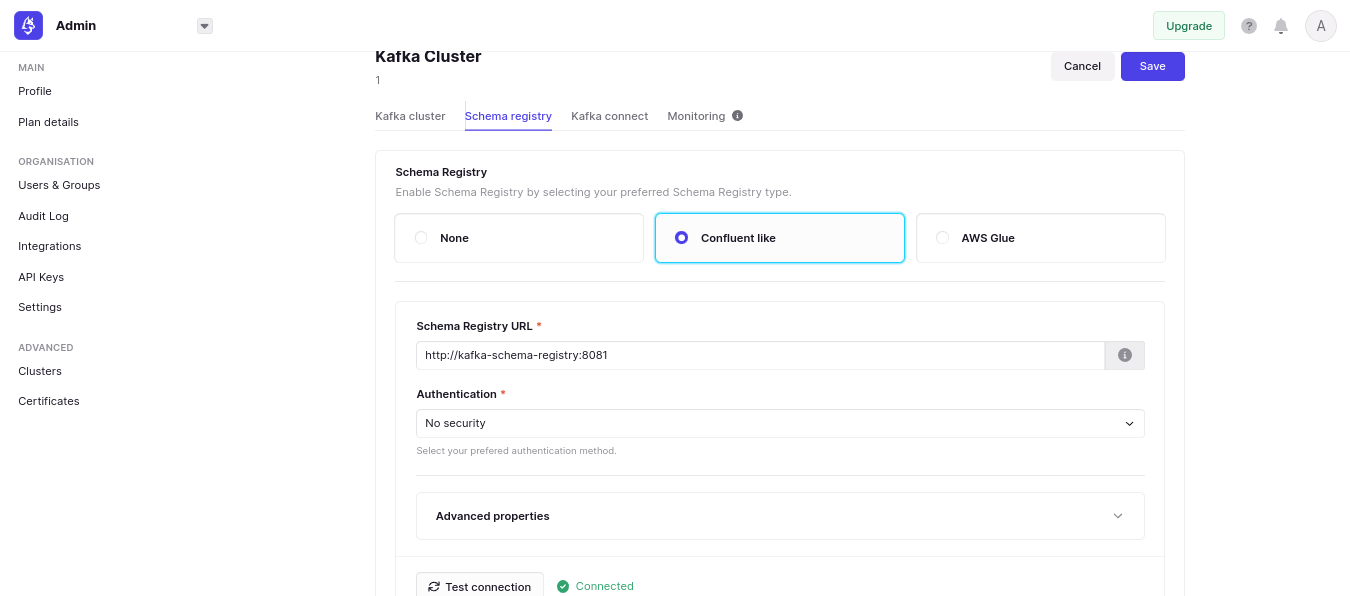
Task: Open the API Keys page
Action: pos(41,277)
